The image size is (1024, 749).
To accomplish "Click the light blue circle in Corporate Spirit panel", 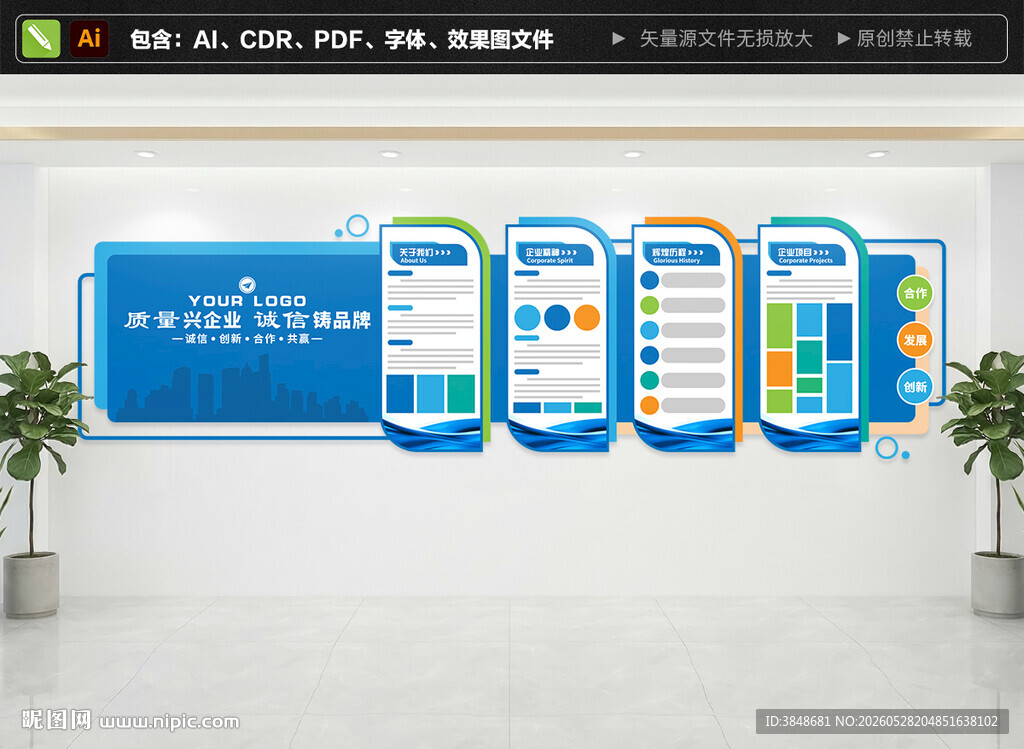I will click(x=527, y=317).
